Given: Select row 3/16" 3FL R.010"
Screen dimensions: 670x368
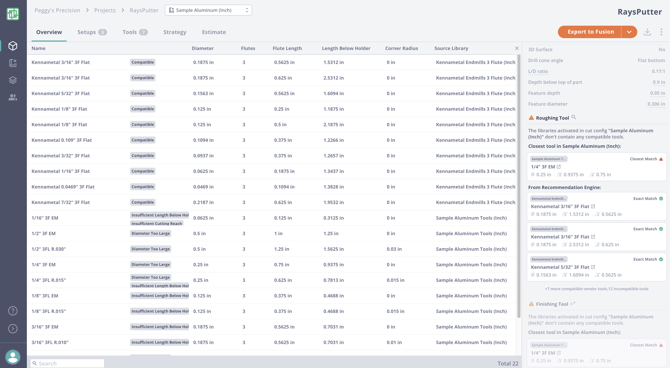Looking at the screenshot, I should pos(272,342).
